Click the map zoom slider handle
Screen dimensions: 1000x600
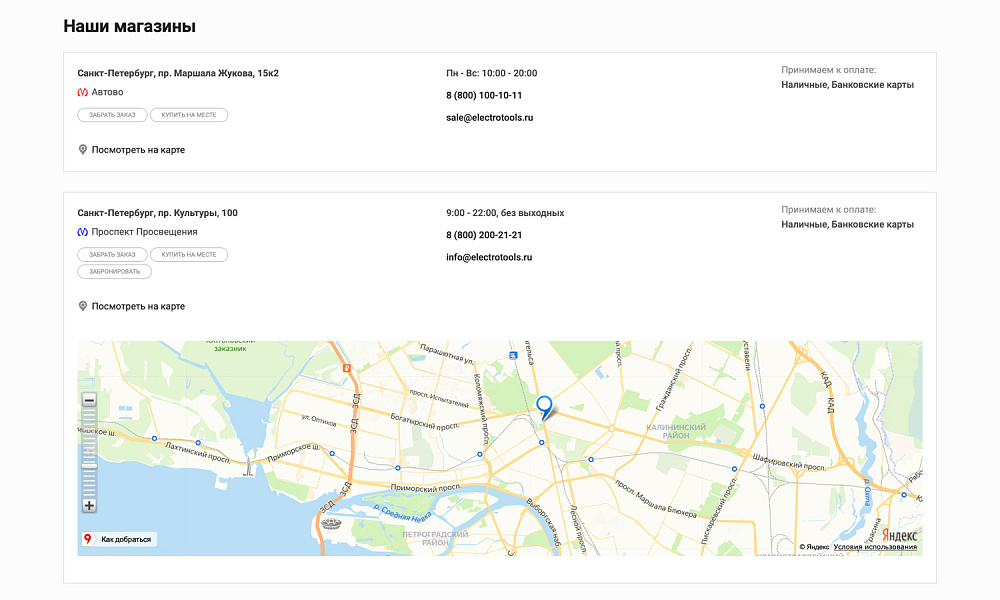[89, 465]
